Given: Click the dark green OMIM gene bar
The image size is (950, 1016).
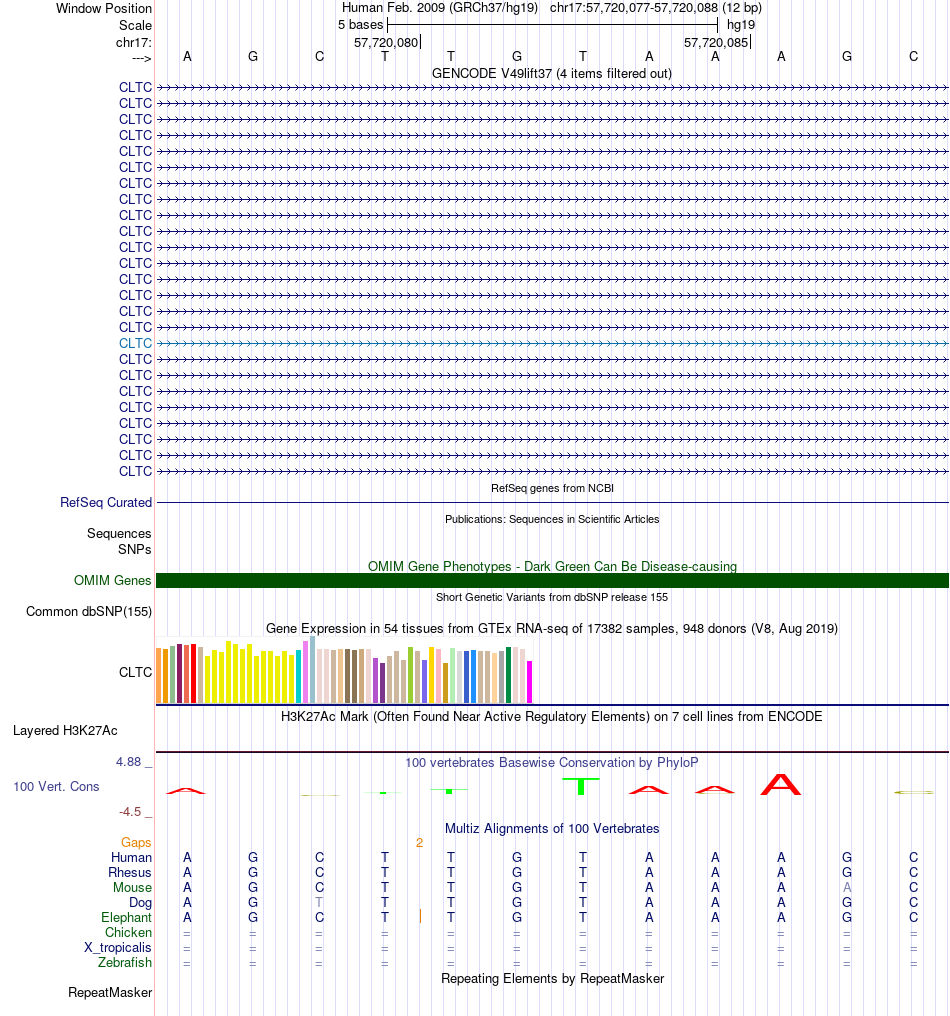Looking at the screenshot, I should click(x=552, y=581).
